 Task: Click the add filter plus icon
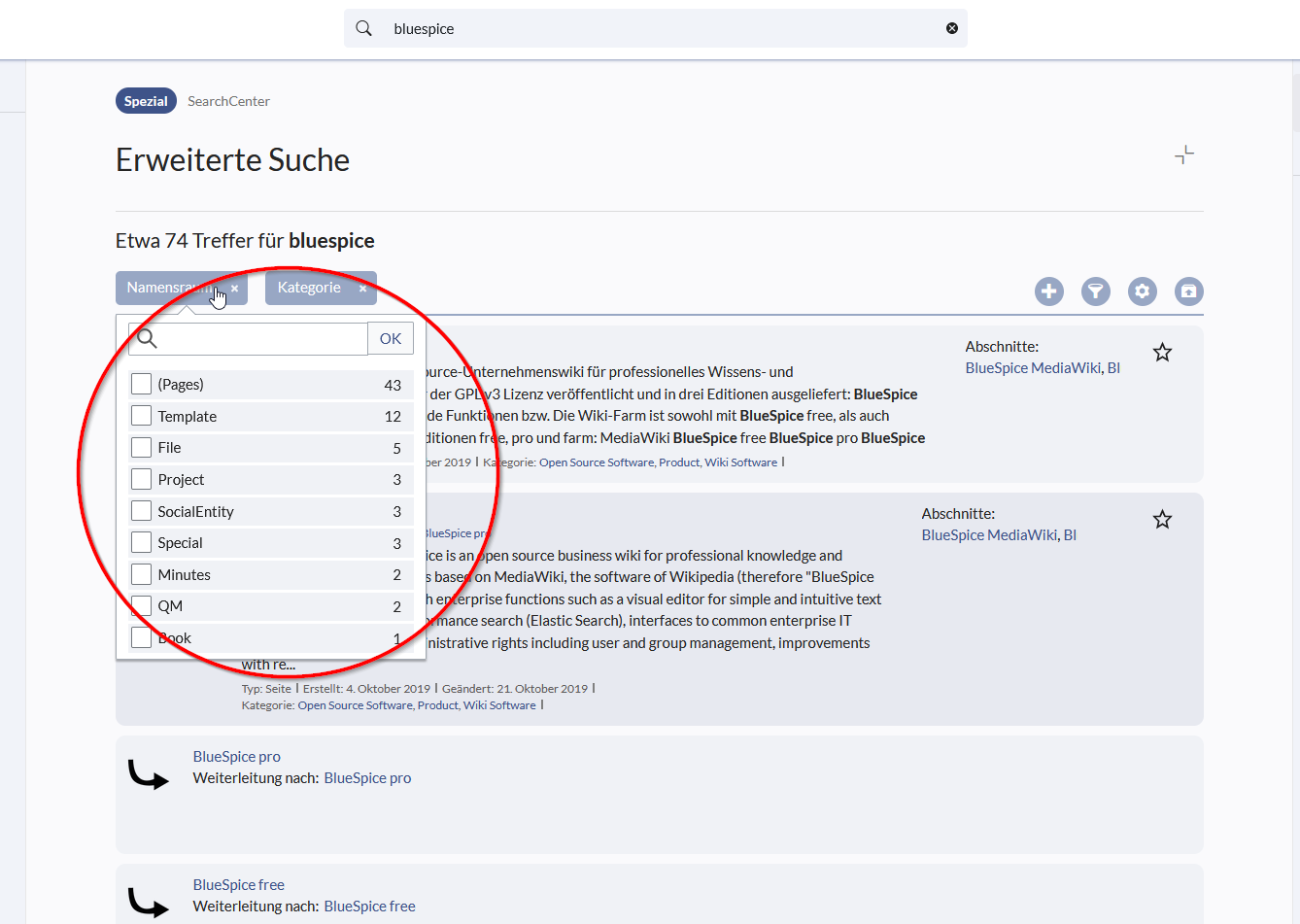[x=1048, y=291]
